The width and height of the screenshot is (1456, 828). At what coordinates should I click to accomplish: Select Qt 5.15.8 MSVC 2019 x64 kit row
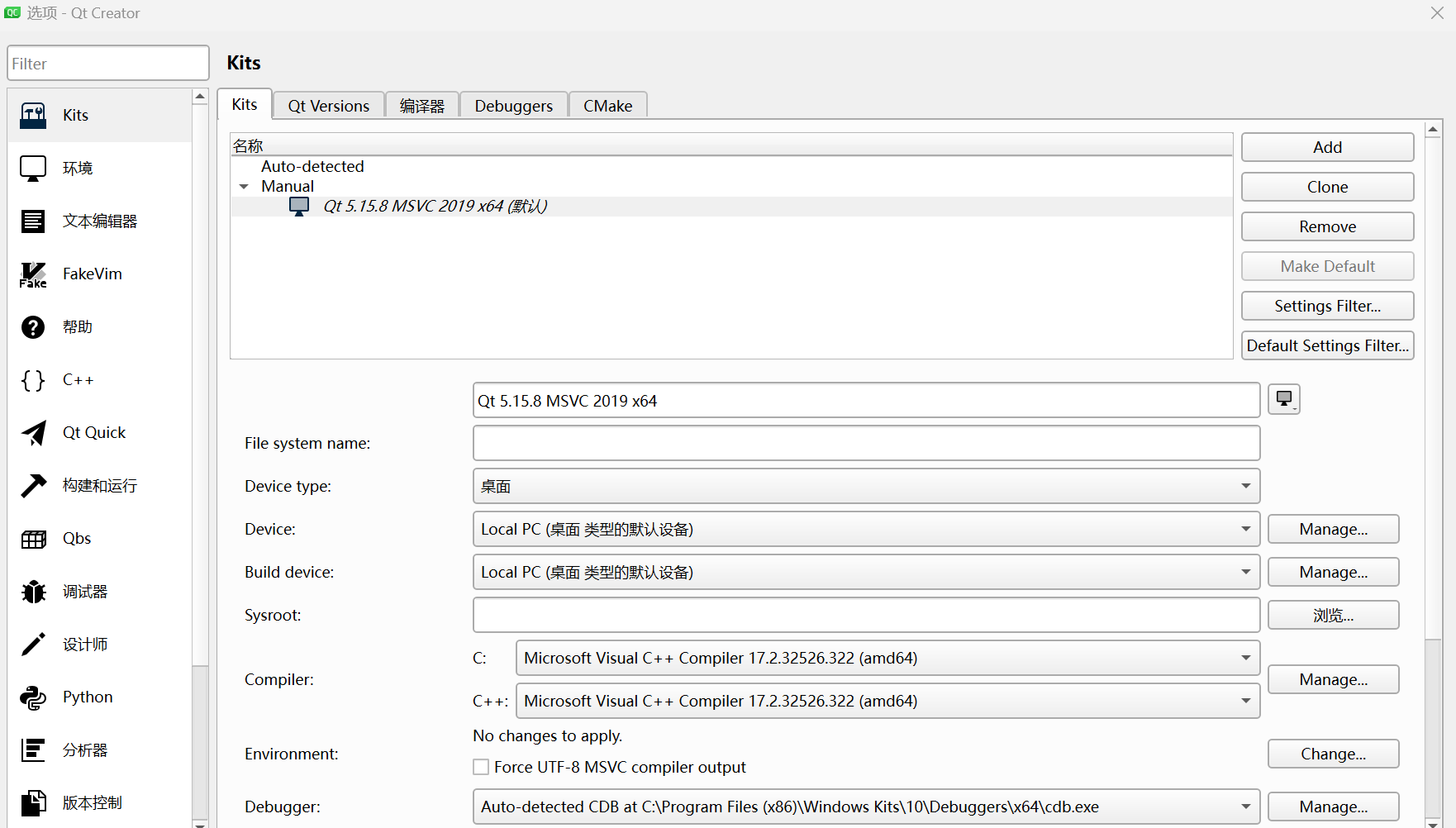[x=731, y=207]
